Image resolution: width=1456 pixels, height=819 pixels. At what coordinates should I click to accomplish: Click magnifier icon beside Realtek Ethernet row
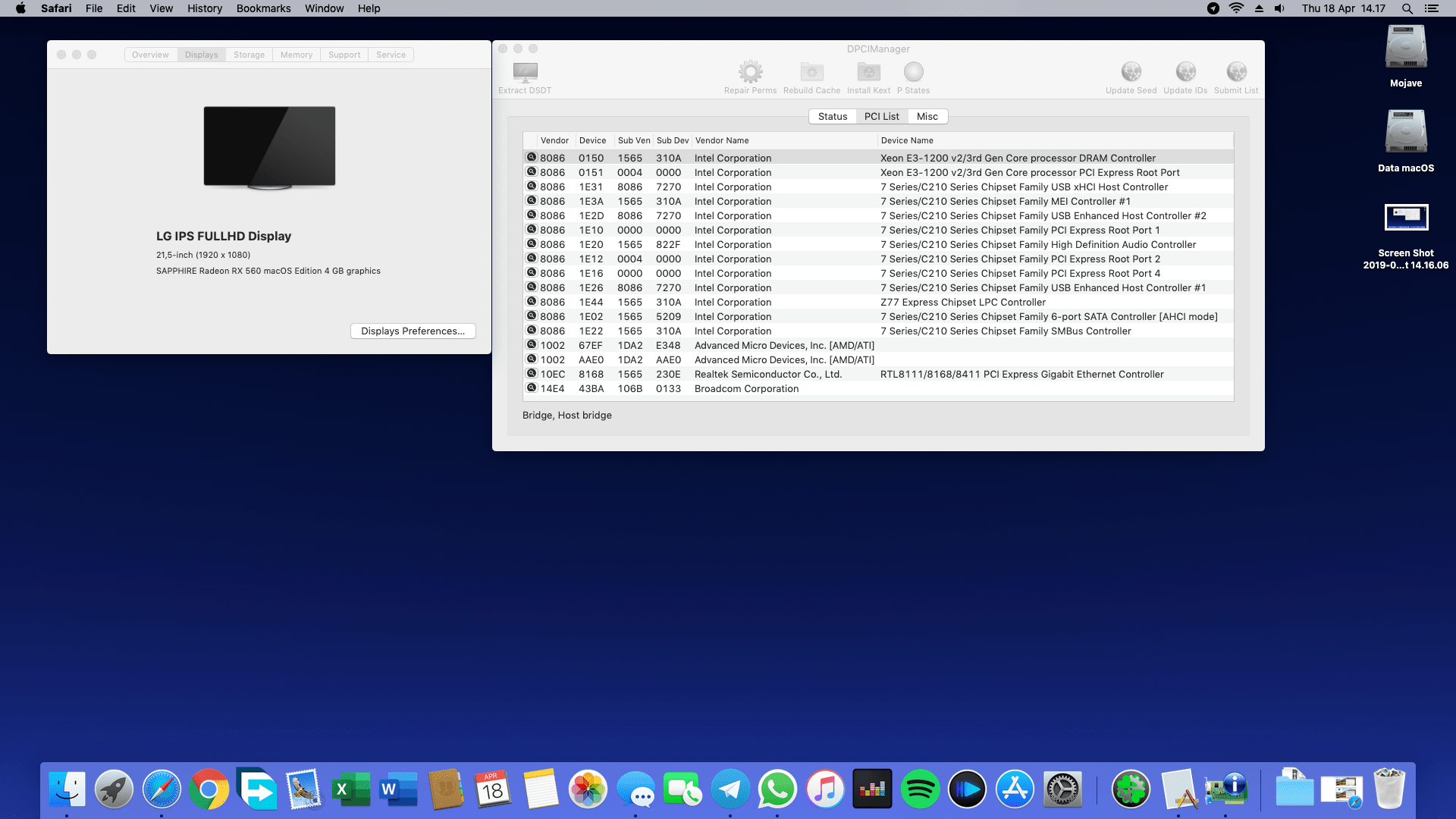(x=532, y=374)
